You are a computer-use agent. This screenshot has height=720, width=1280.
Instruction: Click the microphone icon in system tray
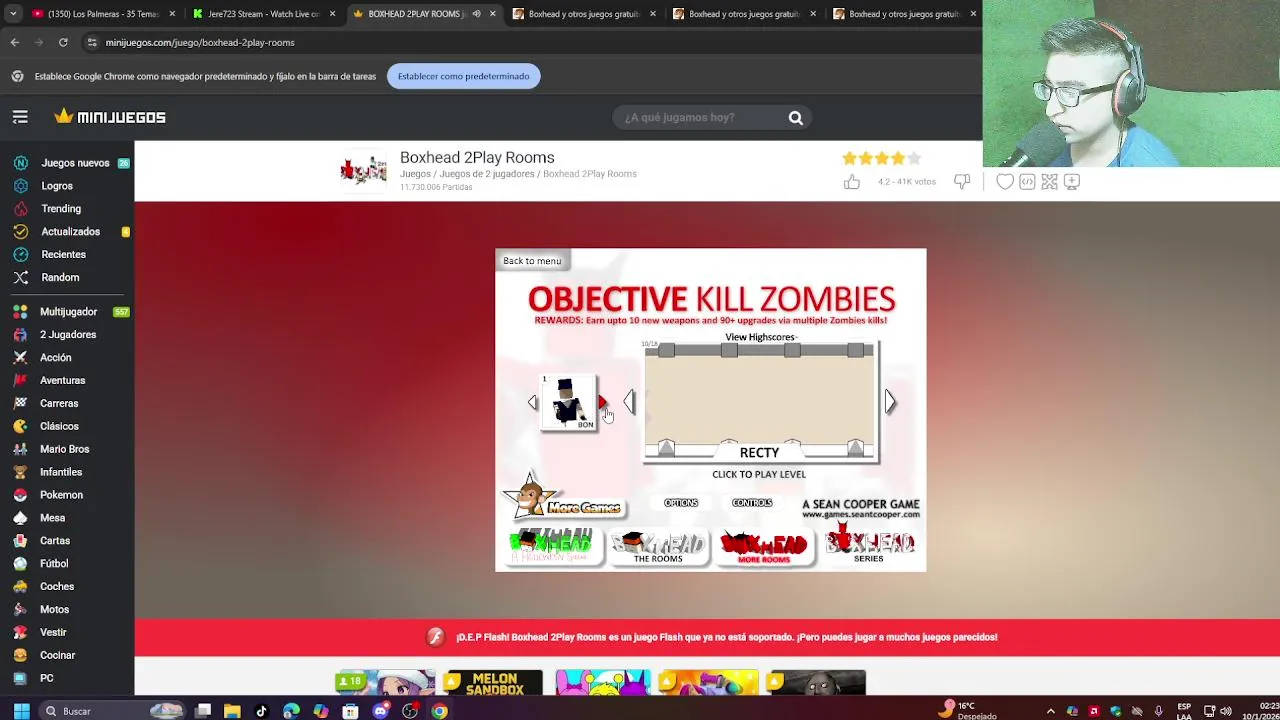1158,711
